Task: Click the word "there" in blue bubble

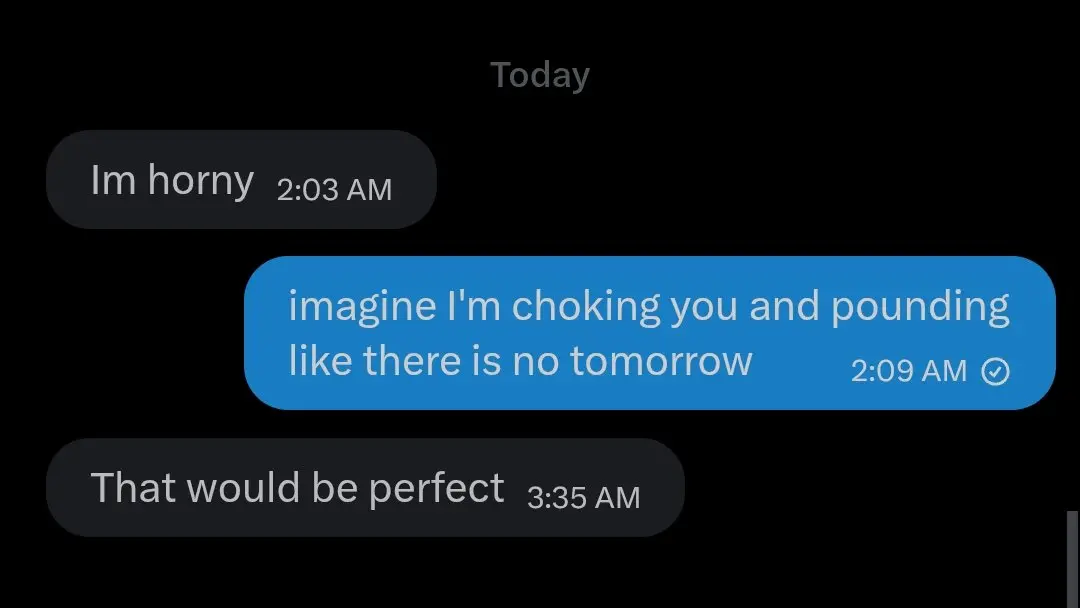Action: [412, 361]
